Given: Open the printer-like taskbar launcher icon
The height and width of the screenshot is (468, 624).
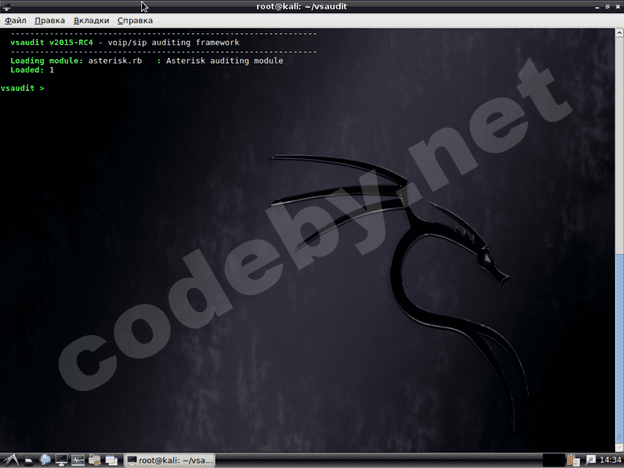Looking at the screenshot, I should click(95, 460).
